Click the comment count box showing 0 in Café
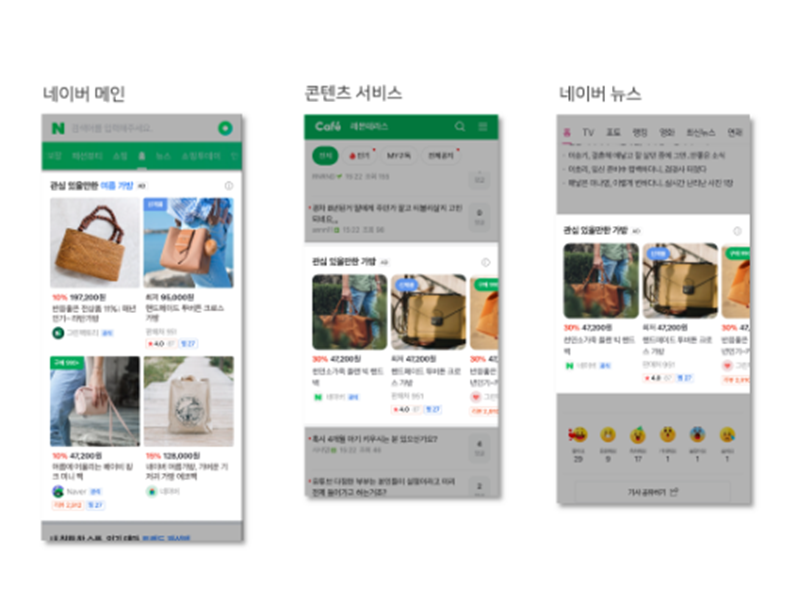The width and height of the screenshot is (803, 614). point(479,217)
